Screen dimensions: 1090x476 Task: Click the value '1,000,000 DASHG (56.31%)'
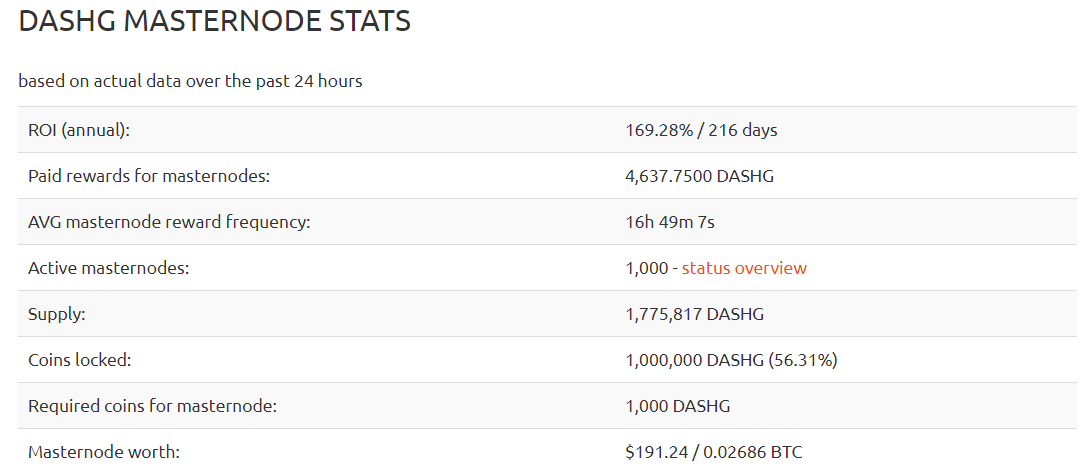731,361
